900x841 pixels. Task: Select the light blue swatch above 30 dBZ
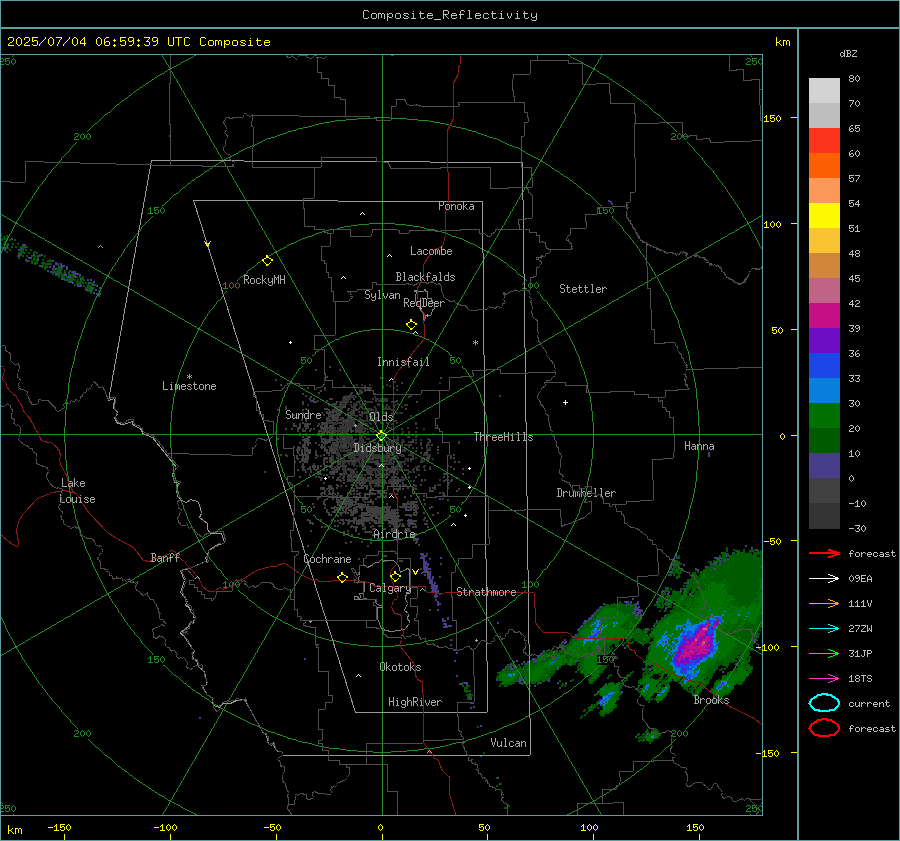pos(824,390)
